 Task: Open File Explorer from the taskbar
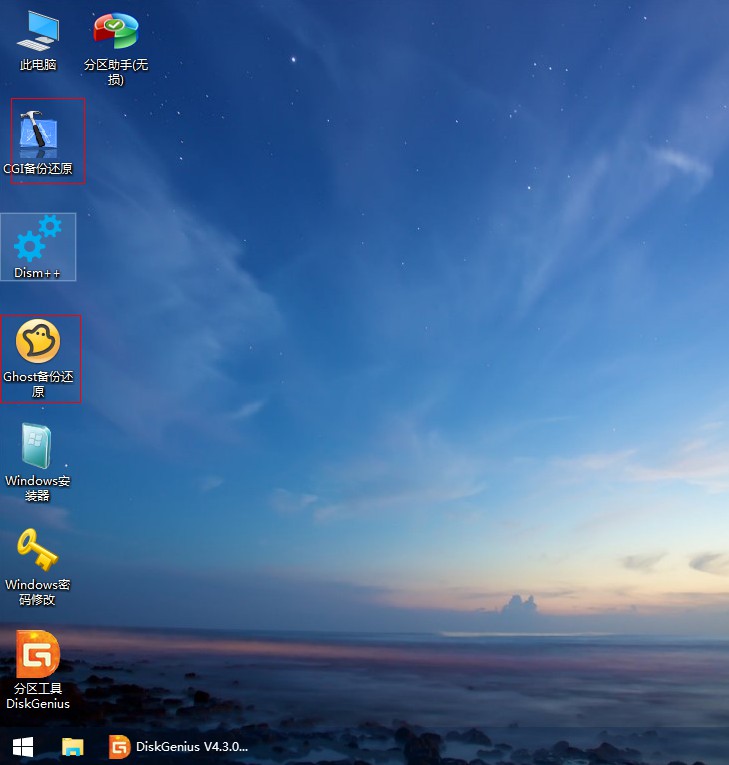(x=72, y=747)
